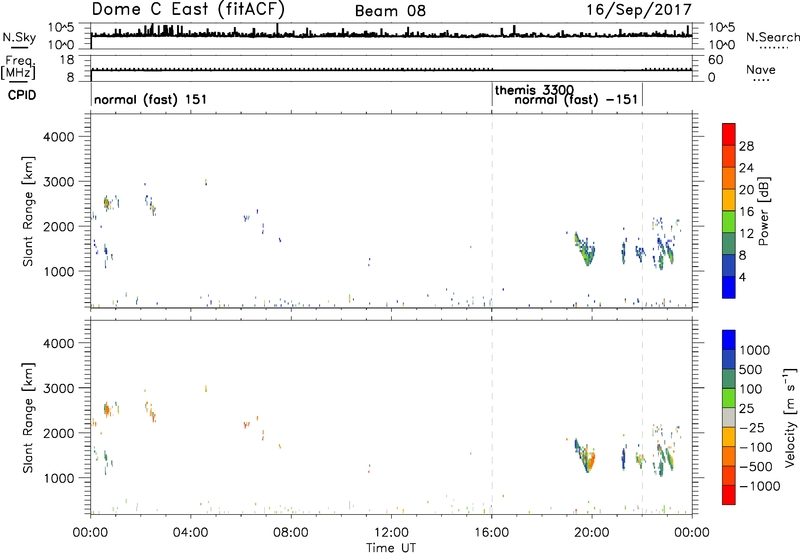Pick the red bottom segment of Velocity colorbar
The width and height of the screenshot is (800, 554).
tap(729, 495)
